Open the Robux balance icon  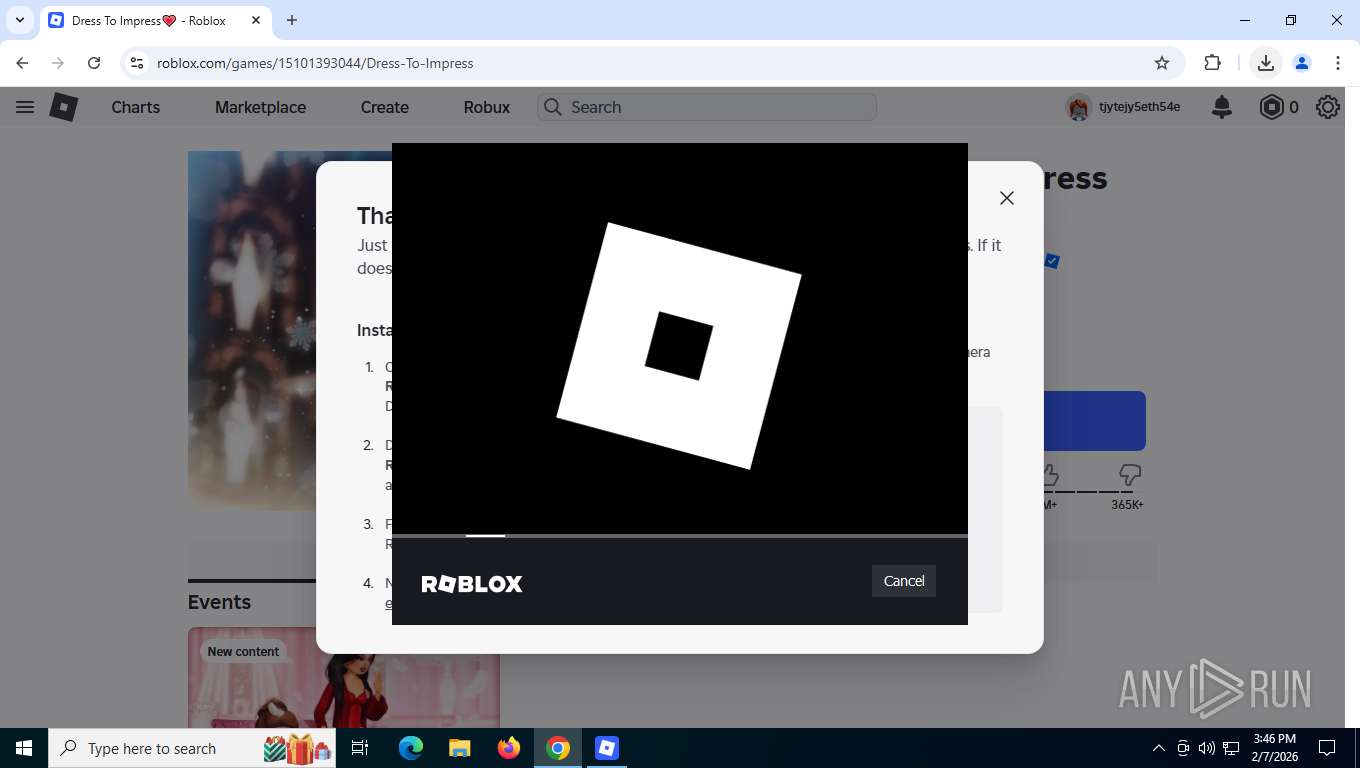coord(1271,107)
